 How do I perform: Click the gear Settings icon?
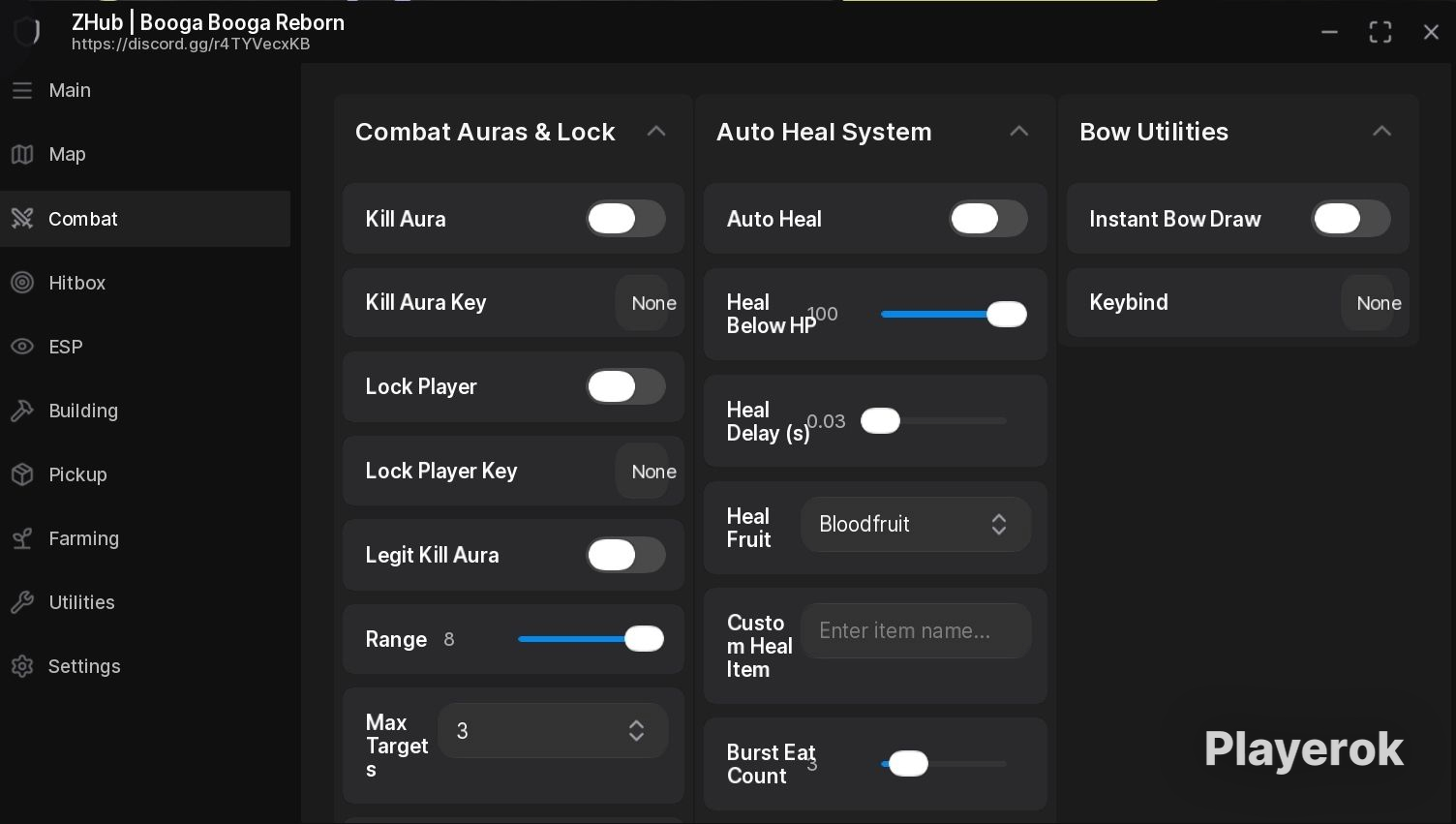(x=22, y=666)
